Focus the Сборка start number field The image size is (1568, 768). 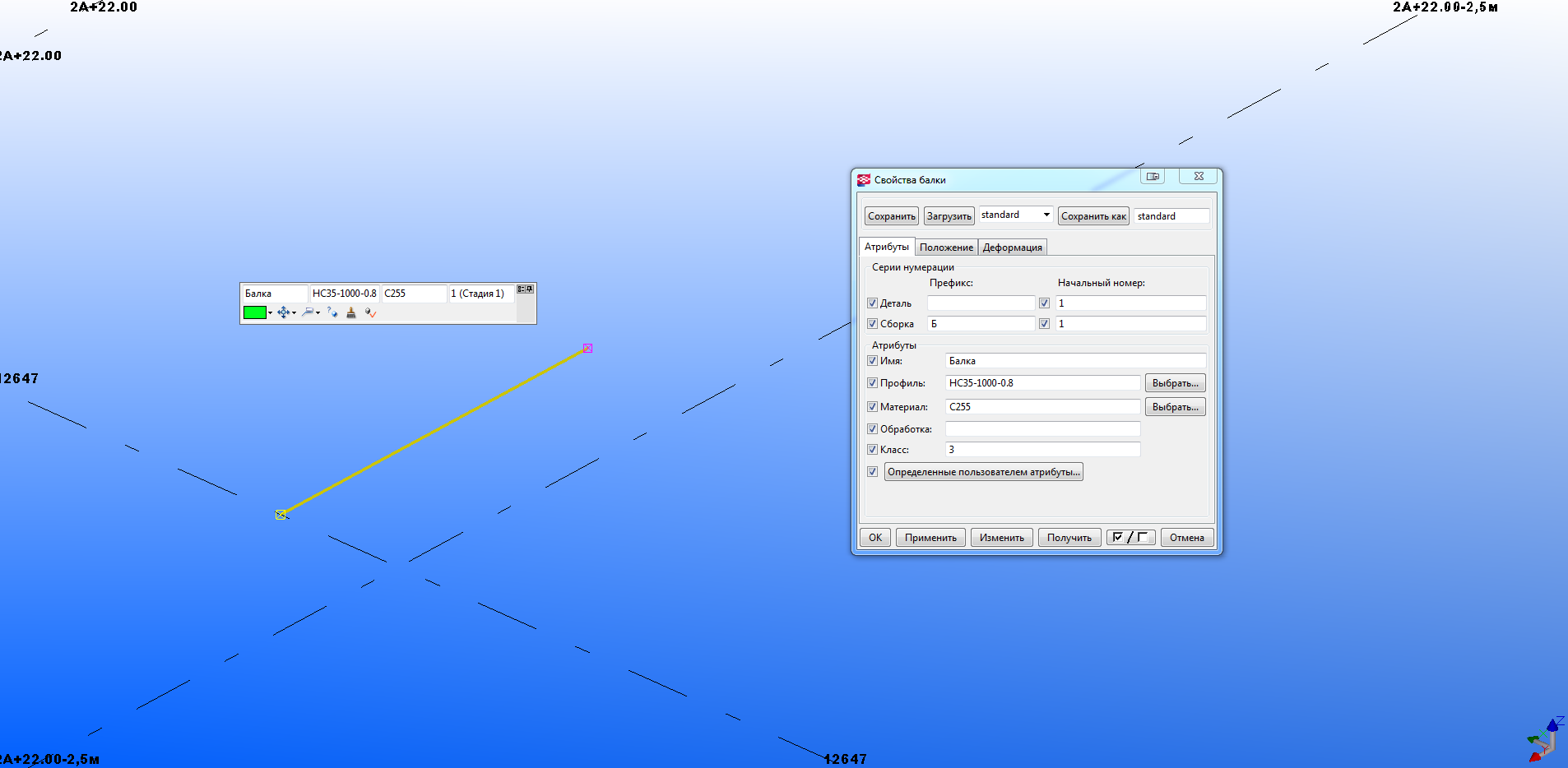pyautogui.click(x=1131, y=324)
